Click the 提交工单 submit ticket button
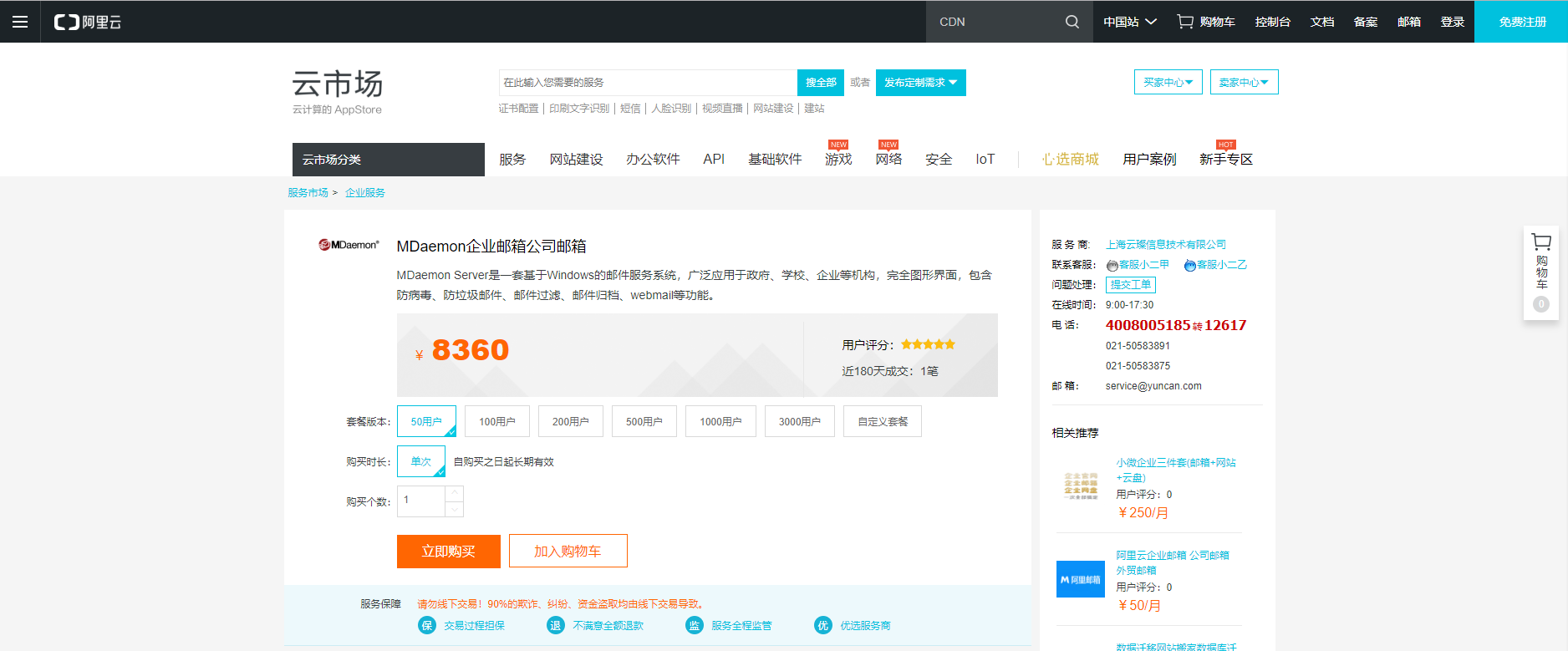 1130,285
